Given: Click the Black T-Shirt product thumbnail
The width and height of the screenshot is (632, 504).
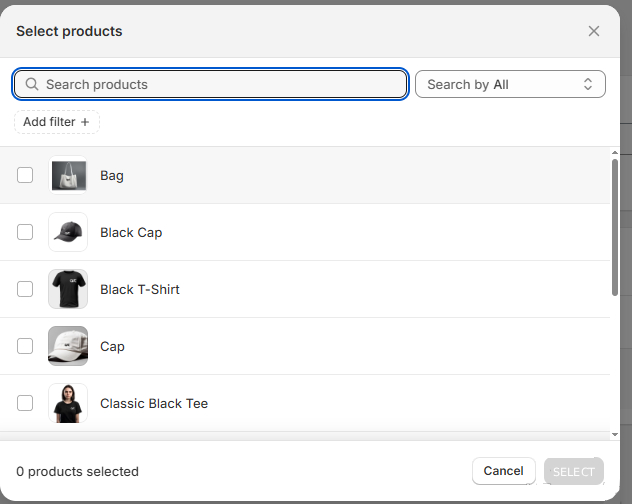Looking at the screenshot, I should pyautogui.click(x=68, y=290).
